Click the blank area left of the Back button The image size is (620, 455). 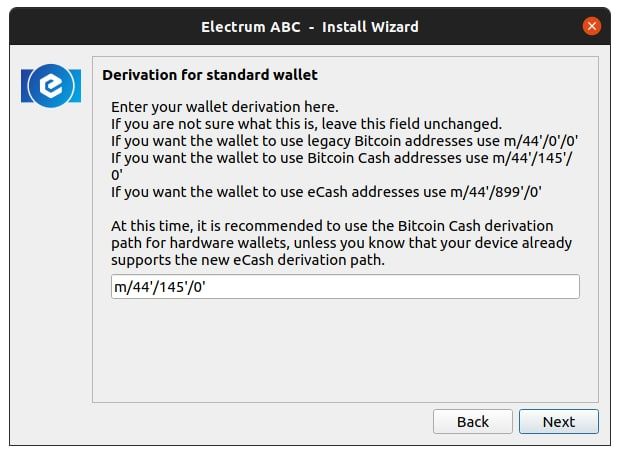tap(250, 421)
